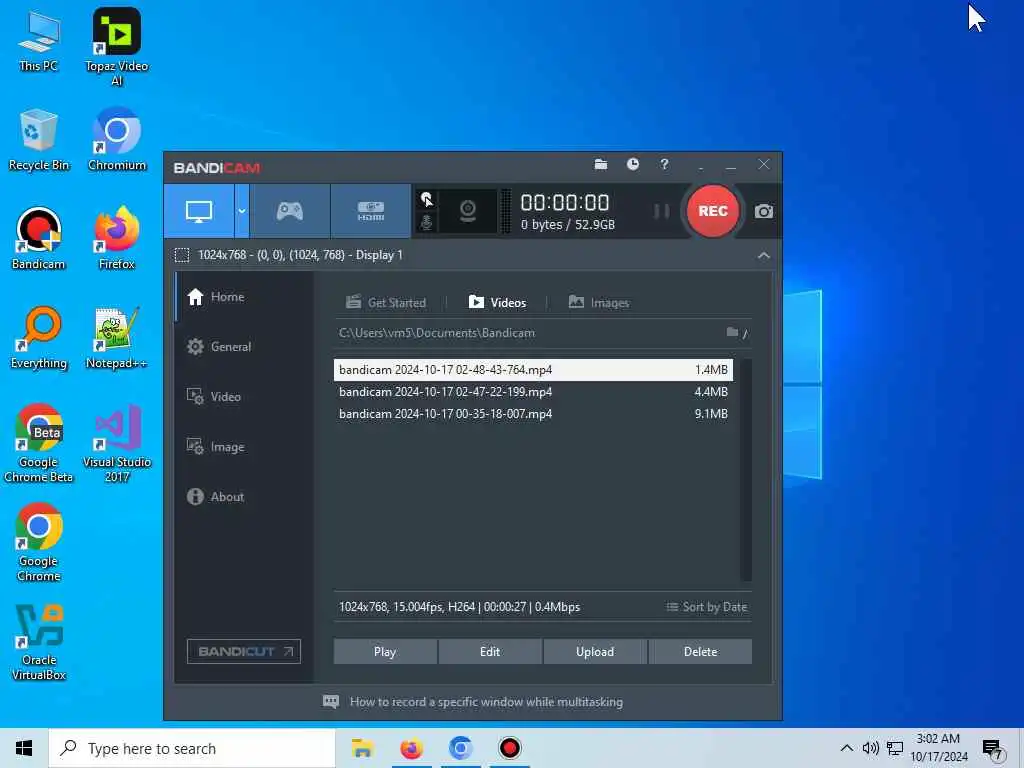Click the video list scrollbar

pos(745,470)
